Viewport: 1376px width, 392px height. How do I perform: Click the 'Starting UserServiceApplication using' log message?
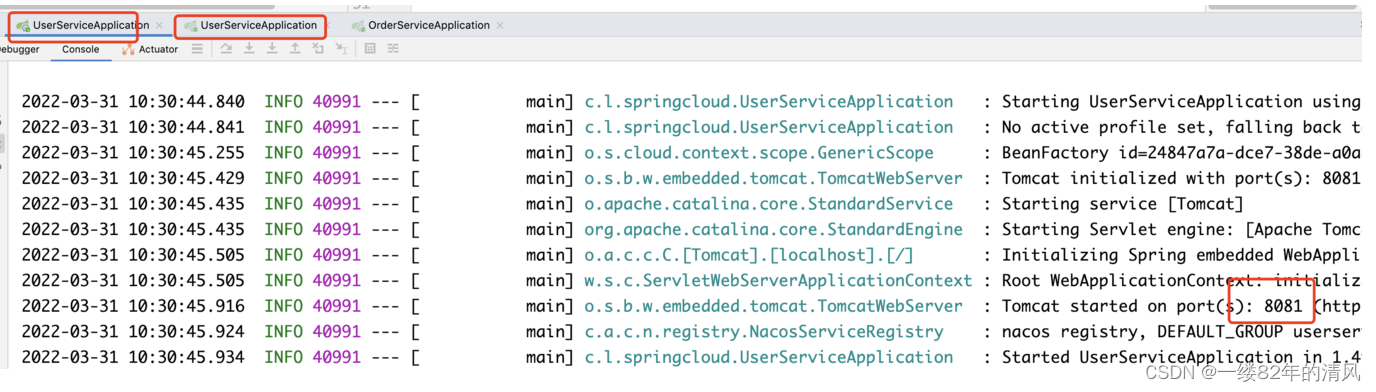1181,102
